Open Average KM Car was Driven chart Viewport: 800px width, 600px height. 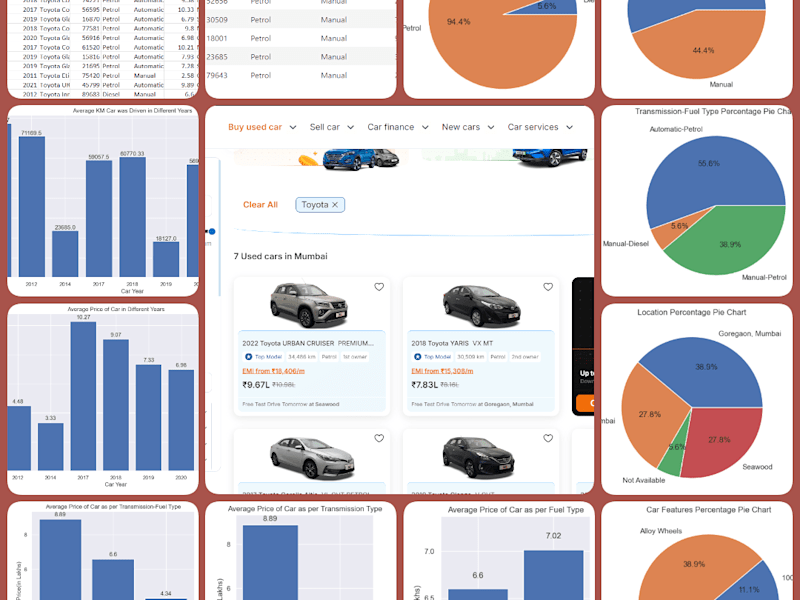[103, 201]
